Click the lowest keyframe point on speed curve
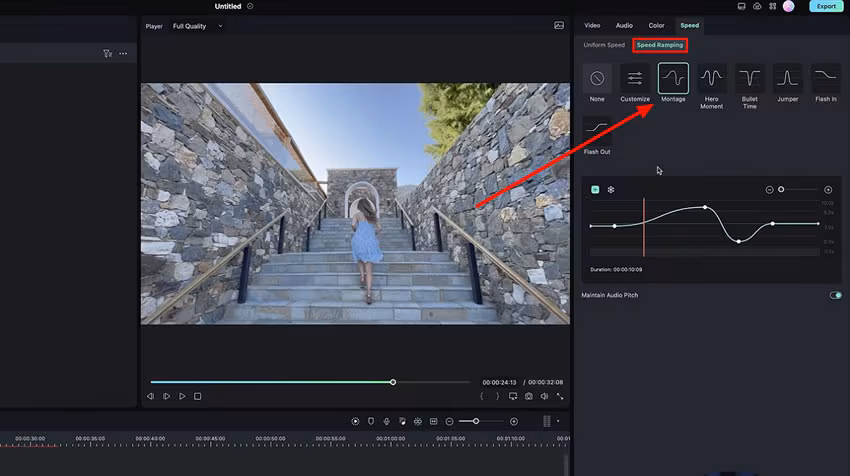Viewport: 850px width, 476px height. [738, 241]
